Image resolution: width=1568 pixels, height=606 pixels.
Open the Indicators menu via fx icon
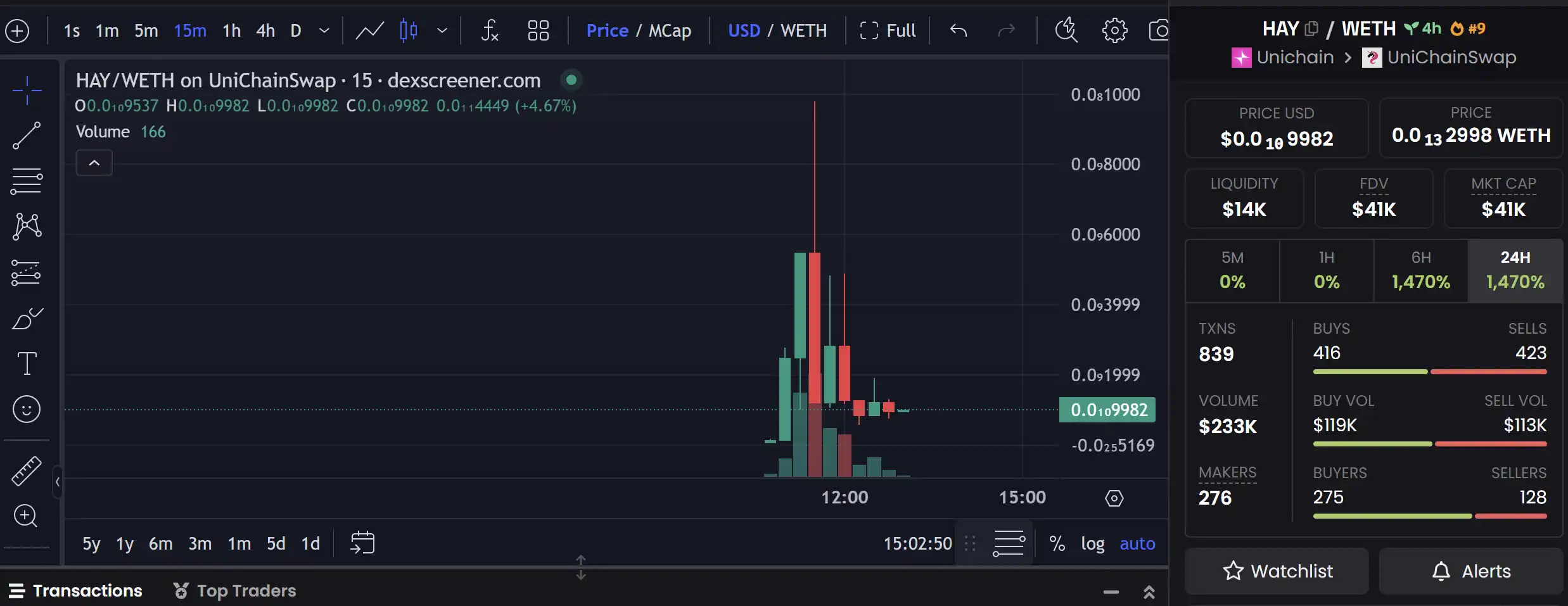pyautogui.click(x=488, y=30)
